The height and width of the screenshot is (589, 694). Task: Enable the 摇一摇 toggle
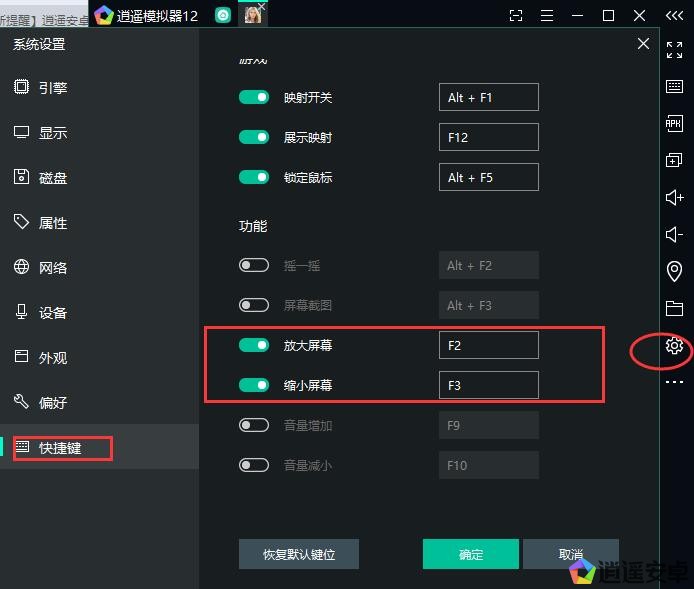(254, 265)
